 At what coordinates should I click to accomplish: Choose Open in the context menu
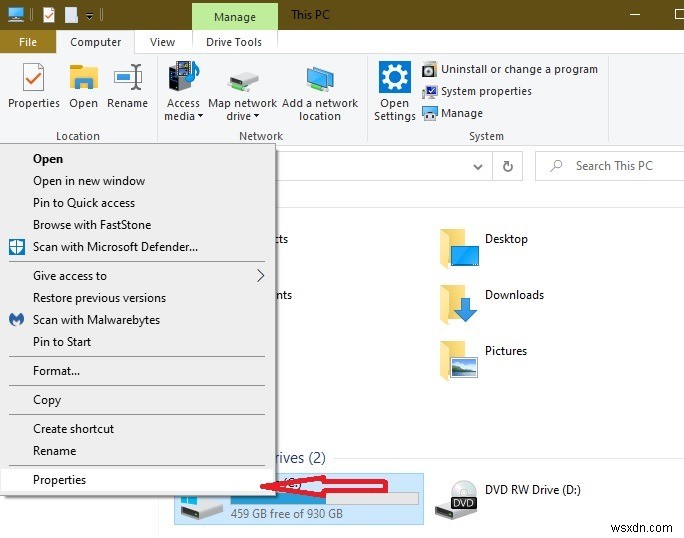click(x=137, y=159)
